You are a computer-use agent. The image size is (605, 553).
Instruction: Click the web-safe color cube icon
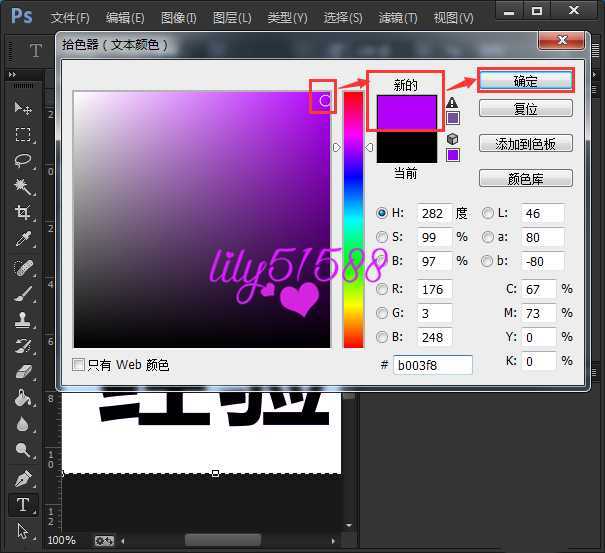[x=452, y=139]
